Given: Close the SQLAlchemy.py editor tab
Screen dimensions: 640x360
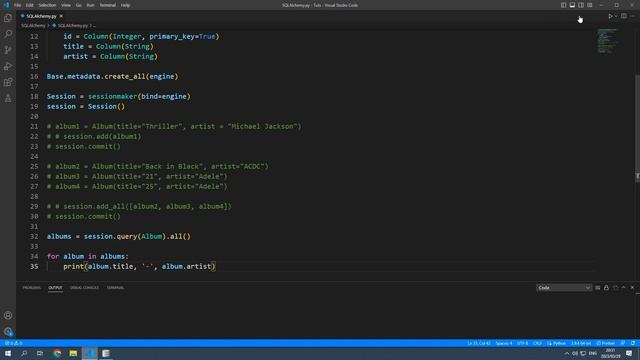Looking at the screenshot, I should pyautogui.click(x=61, y=16).
